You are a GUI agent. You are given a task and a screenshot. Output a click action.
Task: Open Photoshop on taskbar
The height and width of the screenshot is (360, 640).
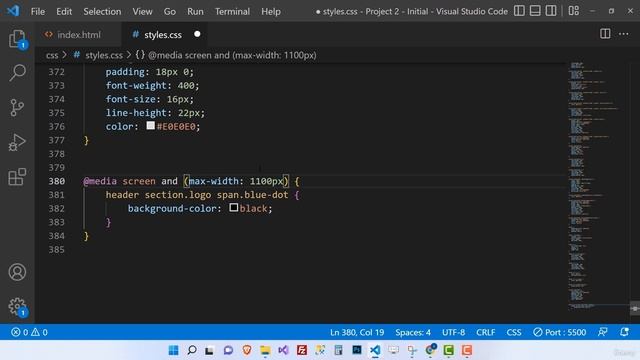357,350
